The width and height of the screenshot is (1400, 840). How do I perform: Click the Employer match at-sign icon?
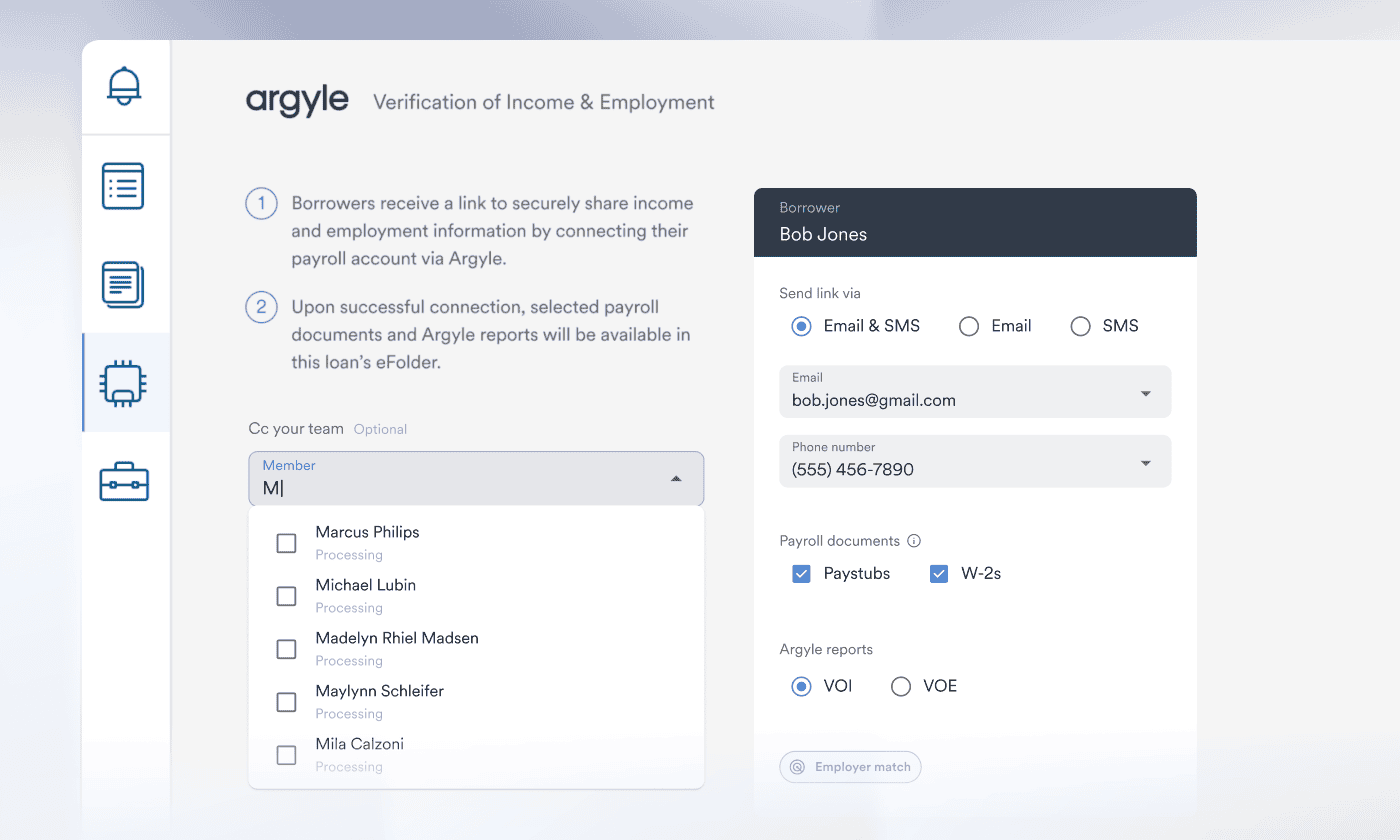click(797, 767)
